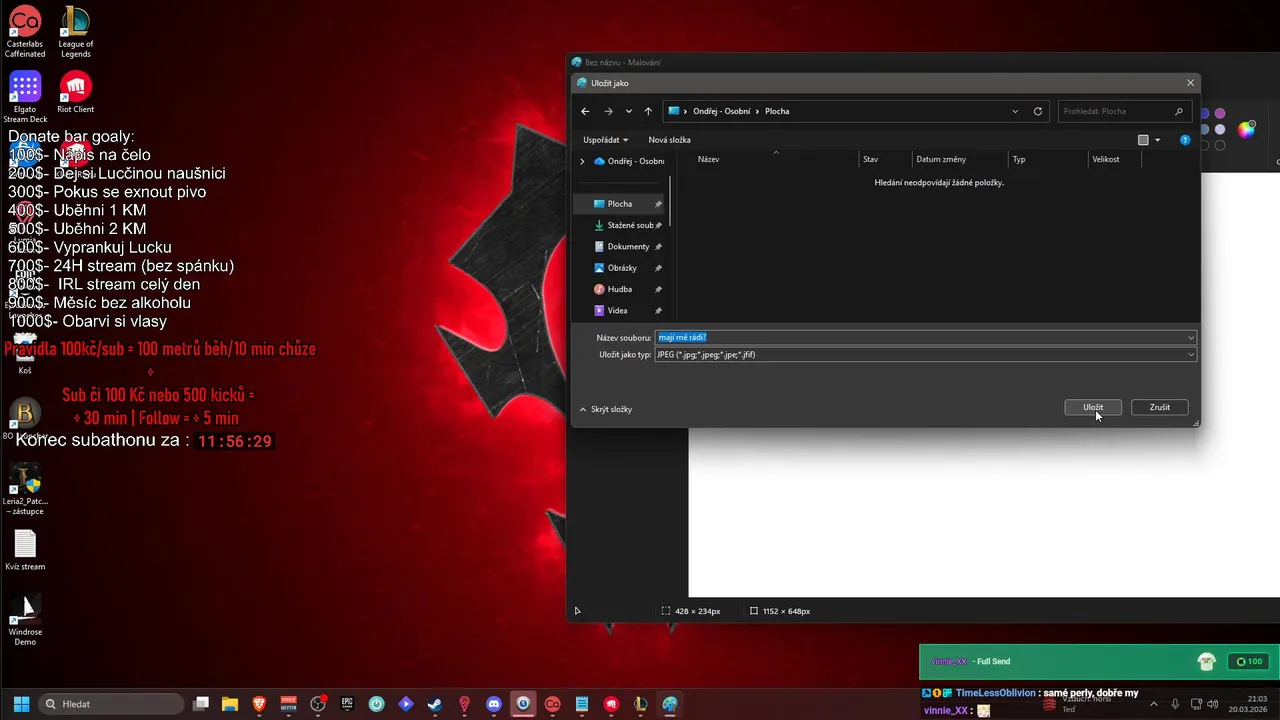Open Elgato Stream Deck desktop shortcut
The image size is (1280, 720).
25,97
